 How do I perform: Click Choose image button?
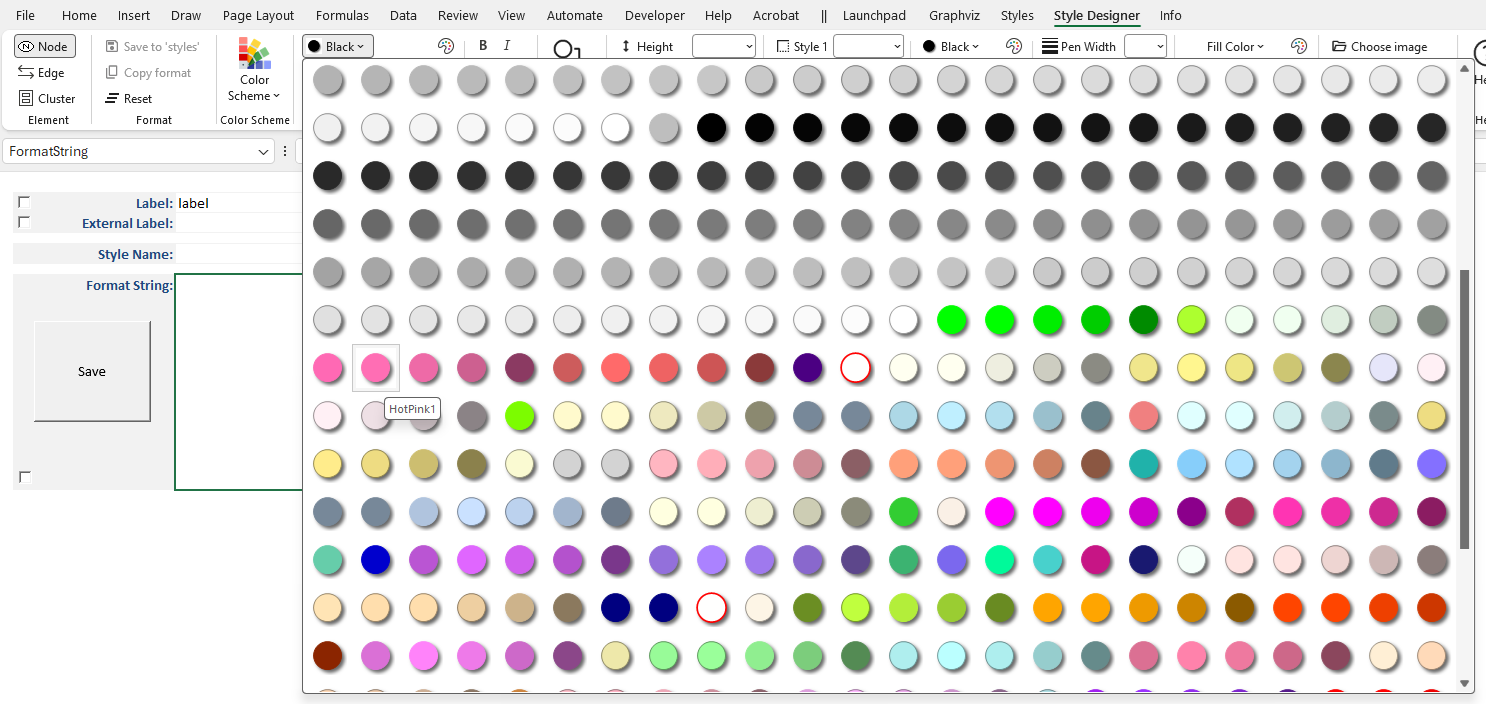(x=1380, y=46)
